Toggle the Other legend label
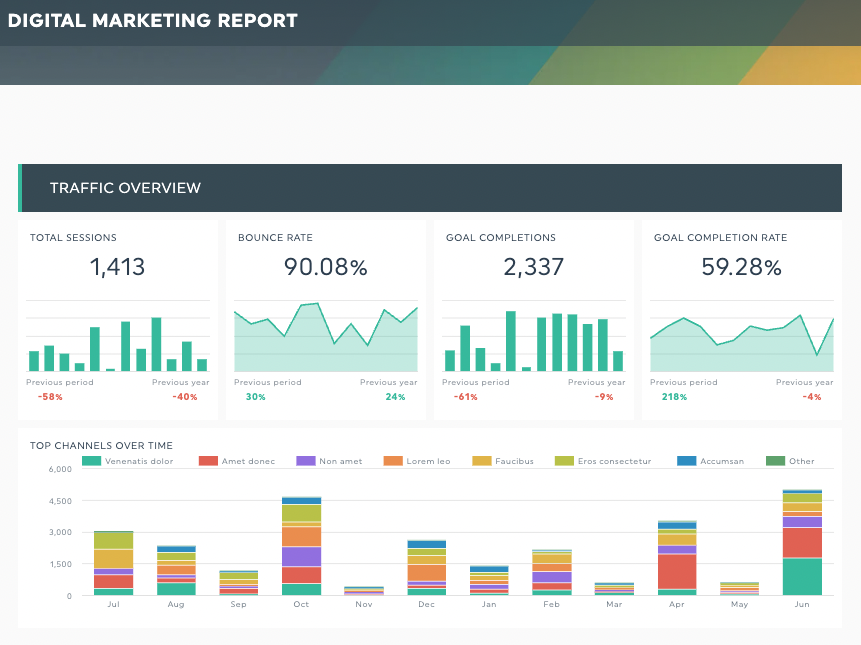The height and width of the screenshot is (645, 861). pos(802,461)
